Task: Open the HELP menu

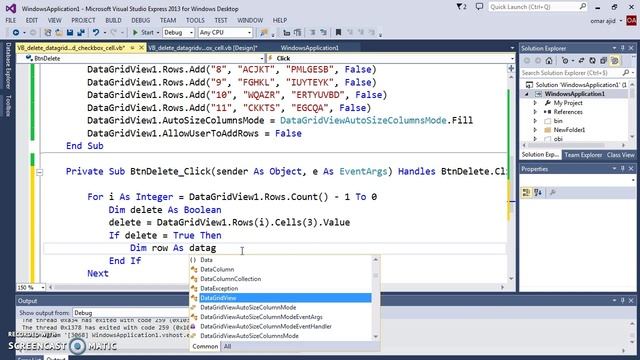Action: coord(280,20)
